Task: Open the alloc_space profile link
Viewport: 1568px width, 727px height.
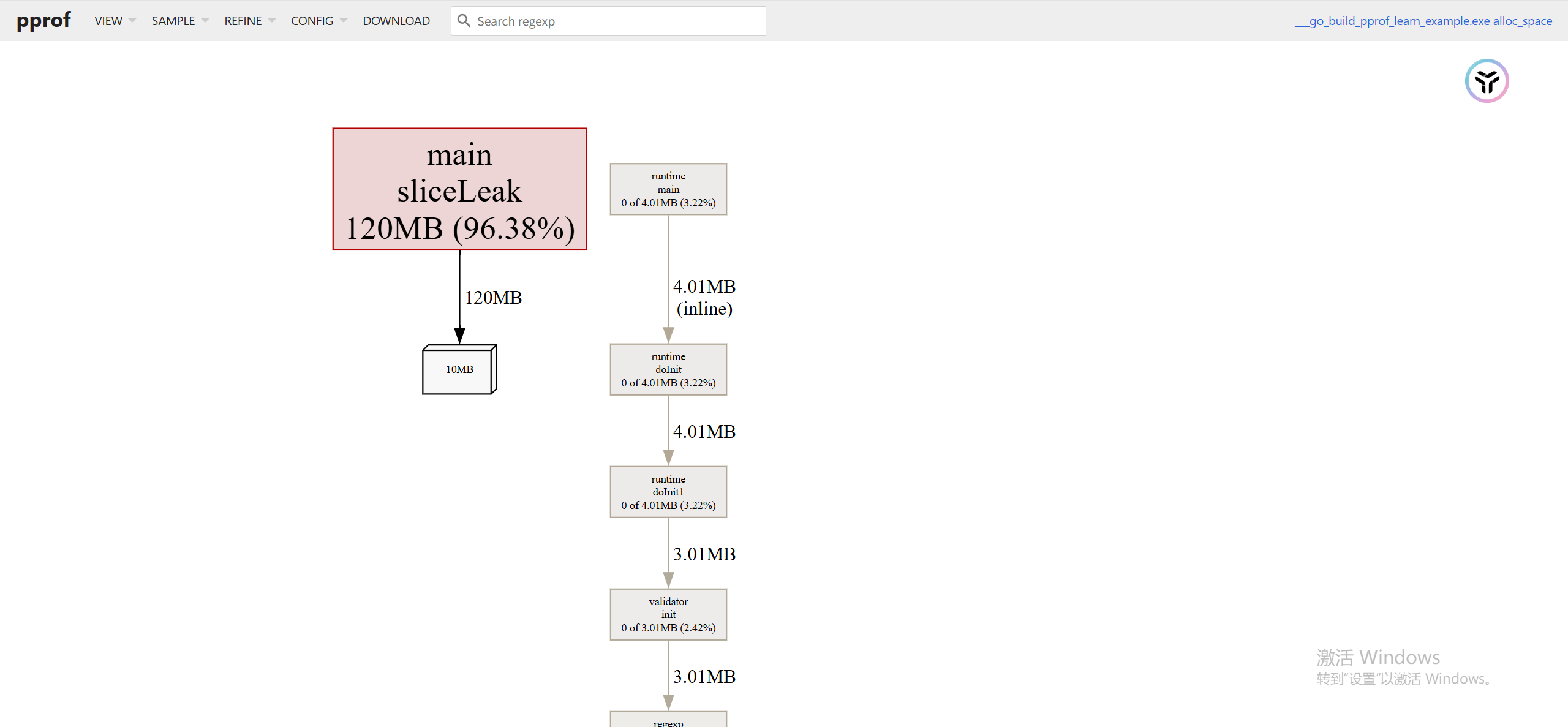Action: (x=1423, y=21)
